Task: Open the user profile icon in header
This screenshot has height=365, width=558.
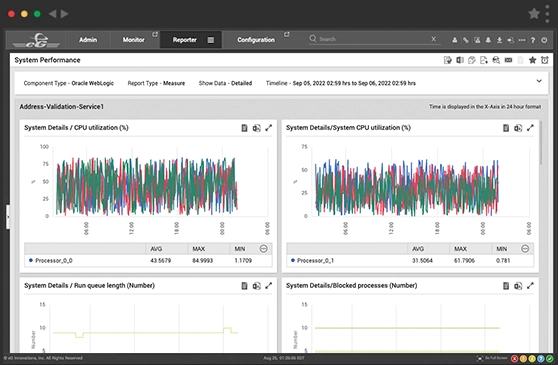Action: pos(454,40)
